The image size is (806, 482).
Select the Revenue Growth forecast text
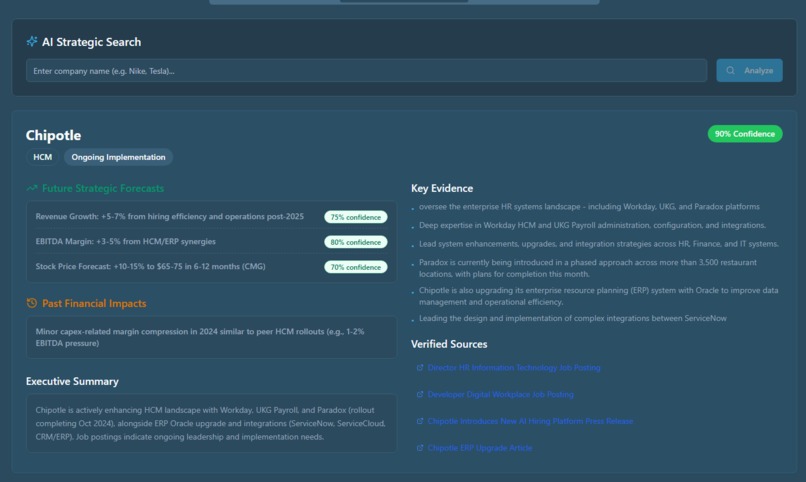pos(170,217)
